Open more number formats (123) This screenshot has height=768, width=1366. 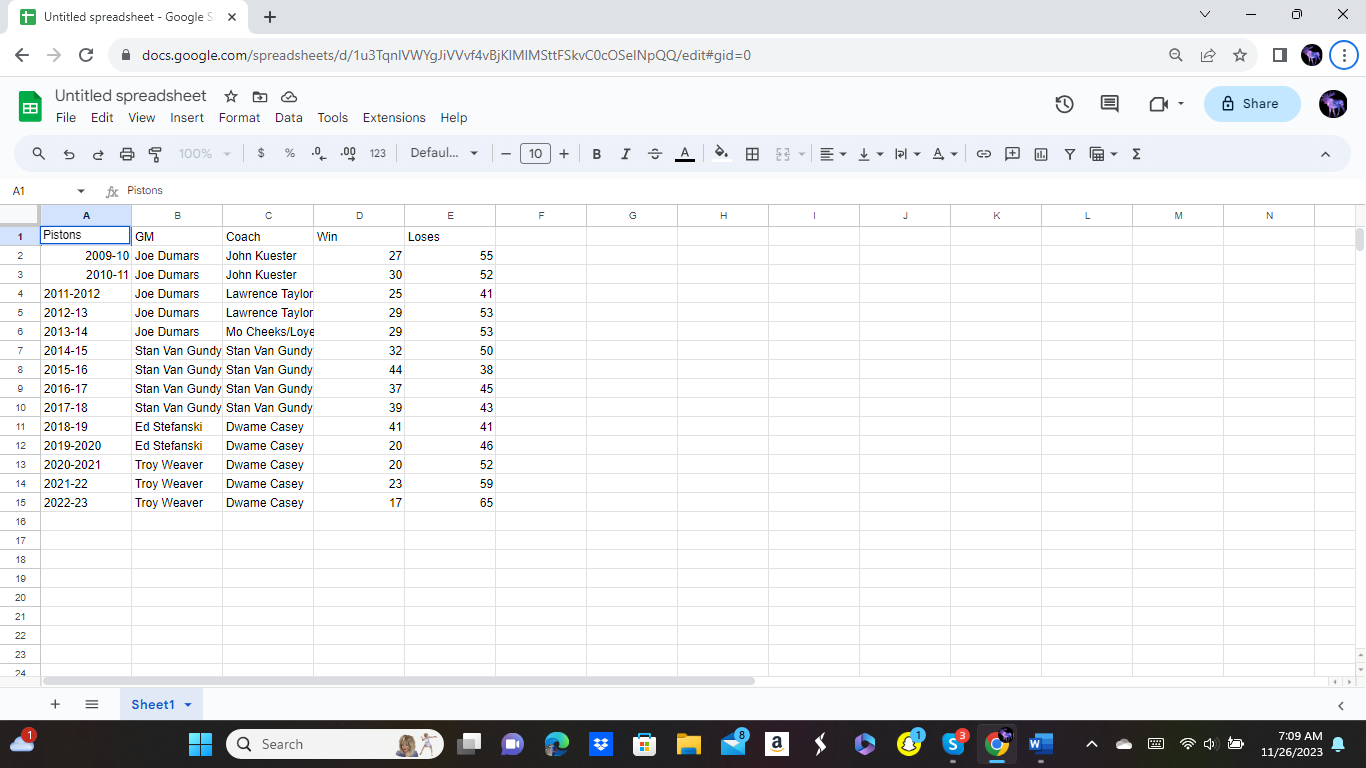click(x=377, y=154)
